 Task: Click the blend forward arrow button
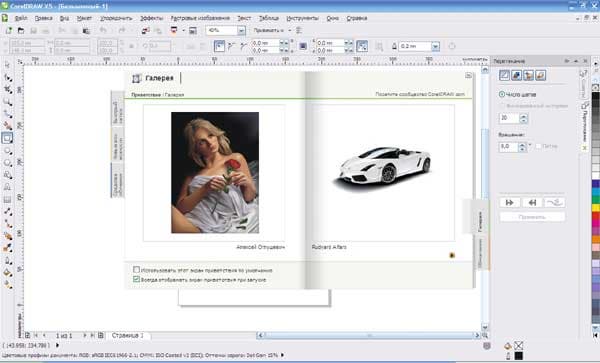coord(509,203)
